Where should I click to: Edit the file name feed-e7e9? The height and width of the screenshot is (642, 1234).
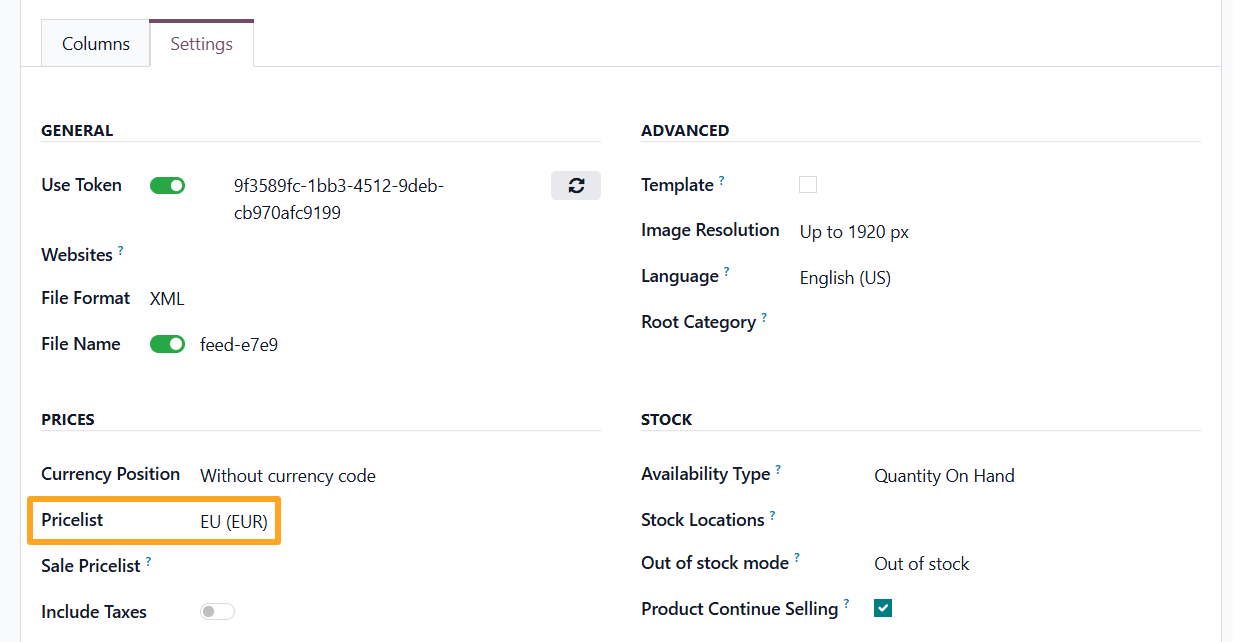coord(400,345)
